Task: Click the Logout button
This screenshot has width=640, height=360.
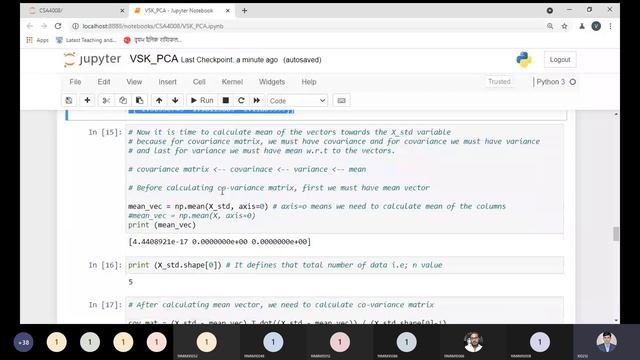Action: [x=560, y=60]
